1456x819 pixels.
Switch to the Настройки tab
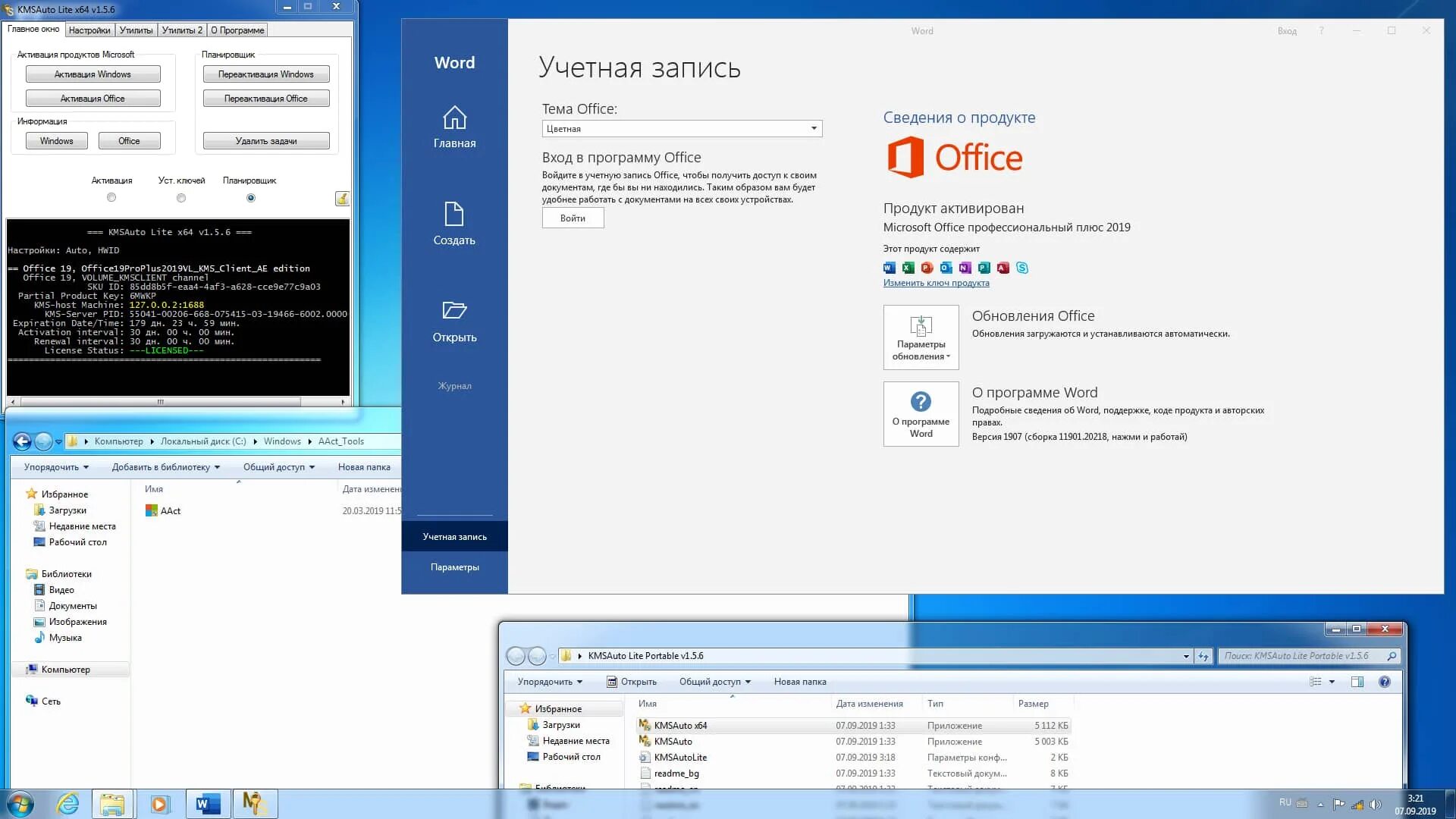coord(89,30)
